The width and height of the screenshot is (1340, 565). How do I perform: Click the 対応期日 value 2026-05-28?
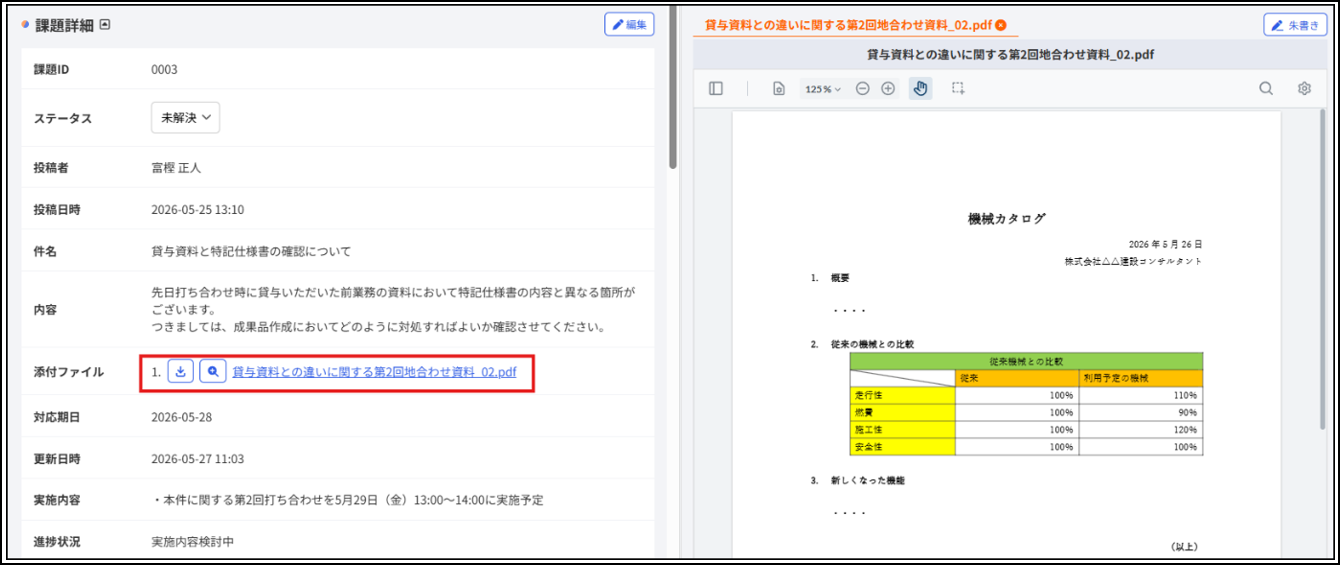tap(181, 416)
